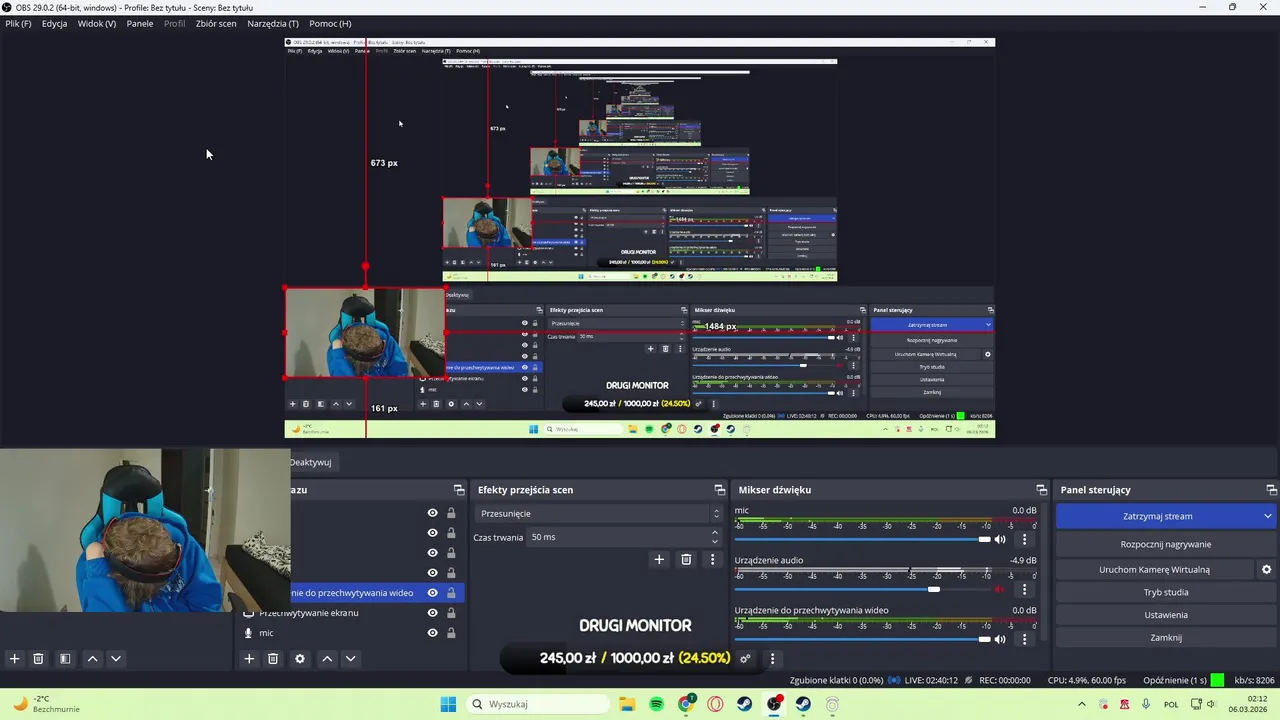
Task: Open audio mixer bottom three-dot menu
Action: 772,659
